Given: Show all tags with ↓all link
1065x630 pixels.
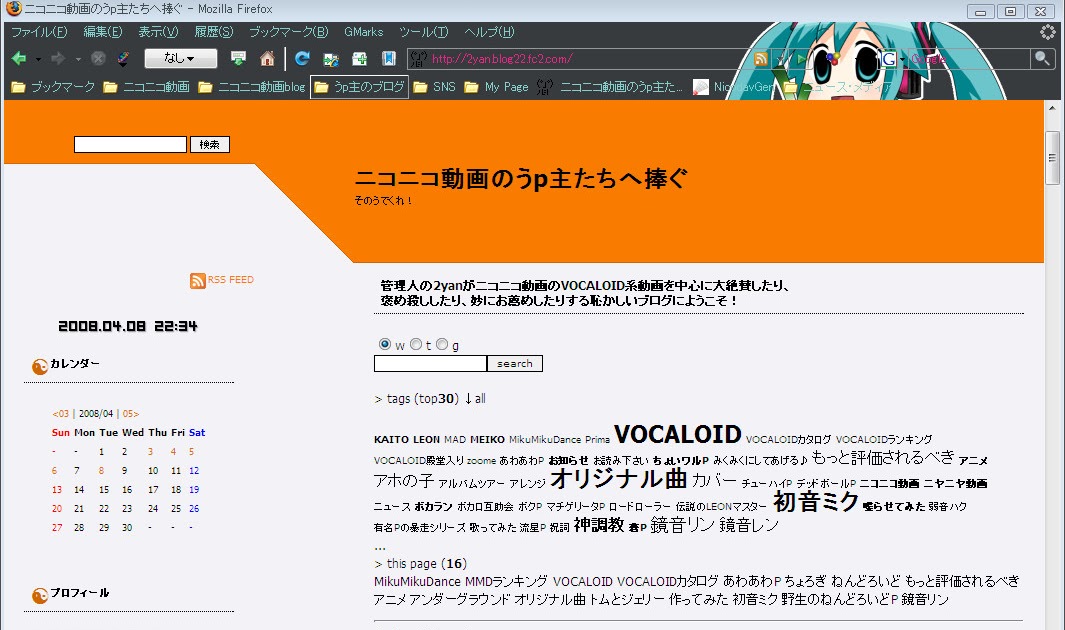Looking at the screenshot, I should point(475,399).
